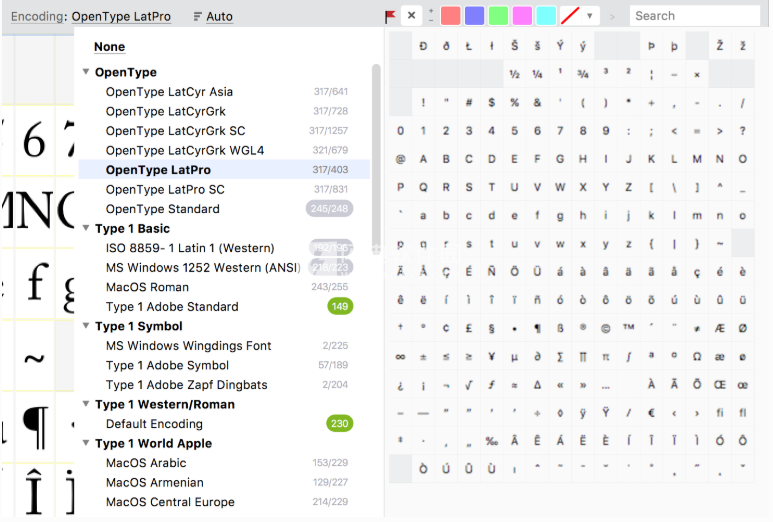Click the red diagonal no-color icon
This screenshot has height=522, width=773.
pos(570,16)
